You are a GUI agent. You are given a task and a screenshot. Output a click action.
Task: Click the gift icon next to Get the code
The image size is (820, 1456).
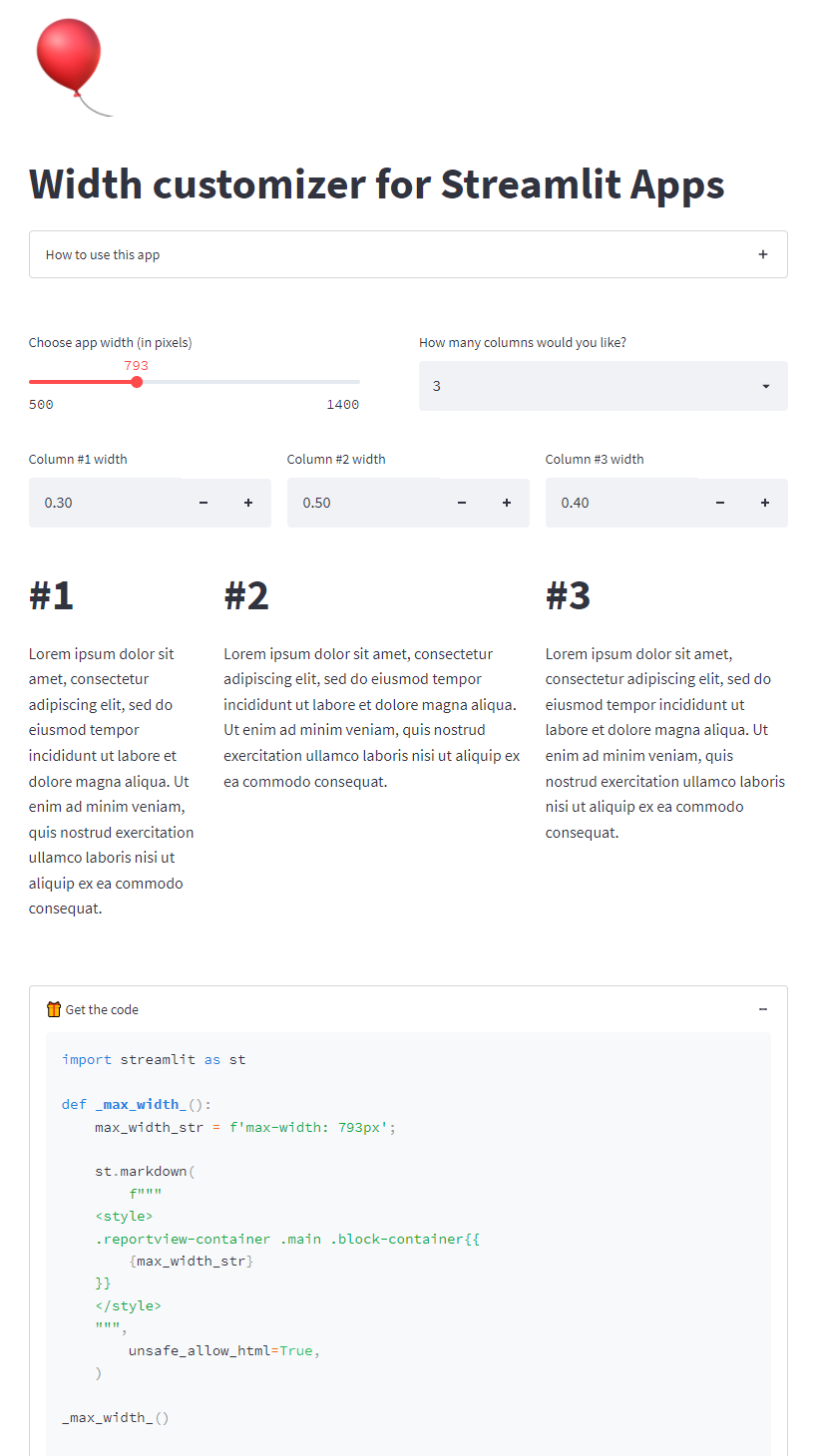tap(54, 1009)
